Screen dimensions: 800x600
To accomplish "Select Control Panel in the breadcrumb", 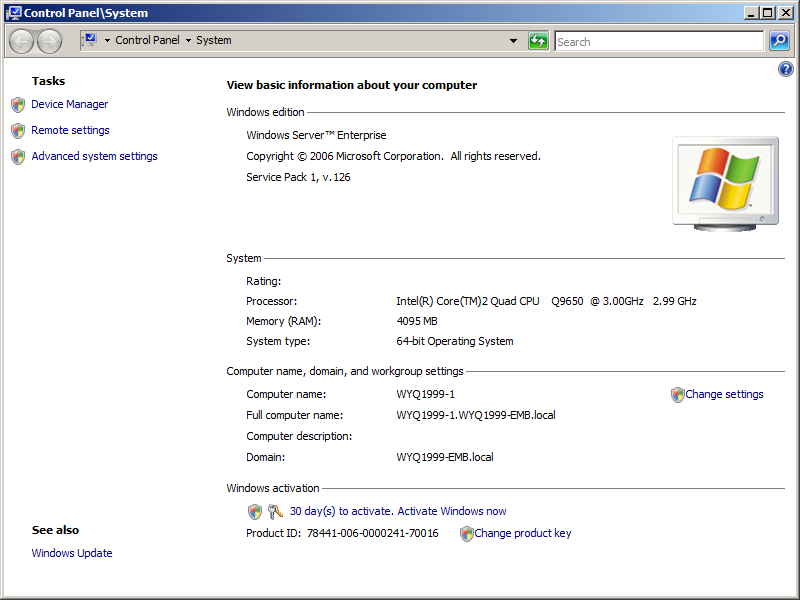I will point(148,41).
